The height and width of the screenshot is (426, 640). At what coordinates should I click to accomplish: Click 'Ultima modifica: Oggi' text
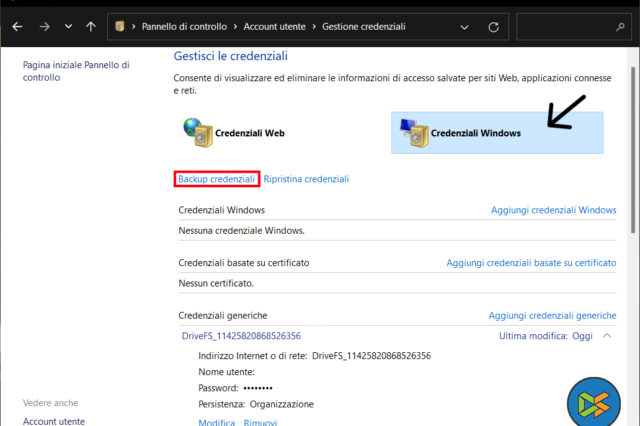tap(546, 336)
